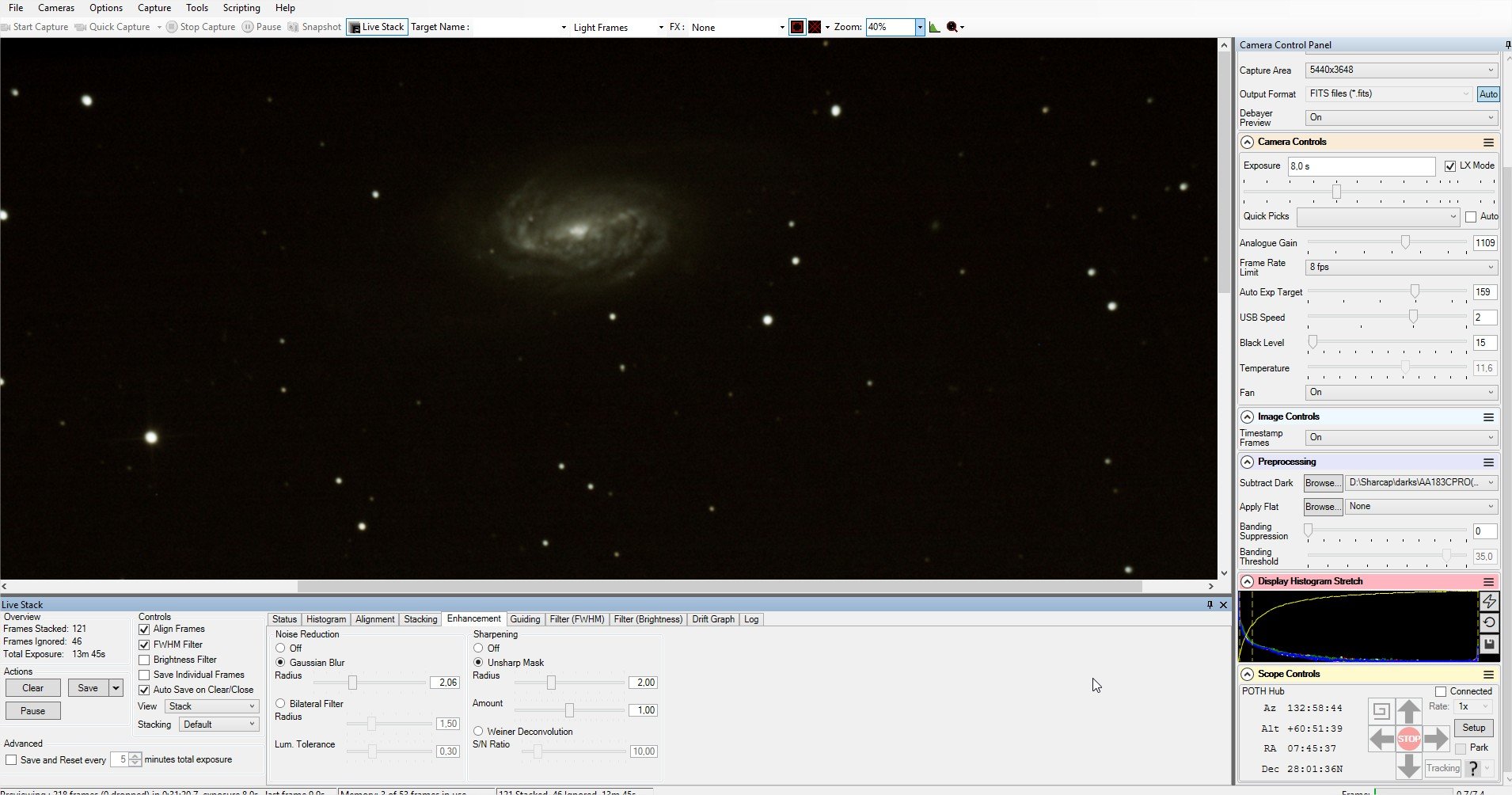Click the Pause button in Live Stack

pyautogui.click(x=33, y=711)
